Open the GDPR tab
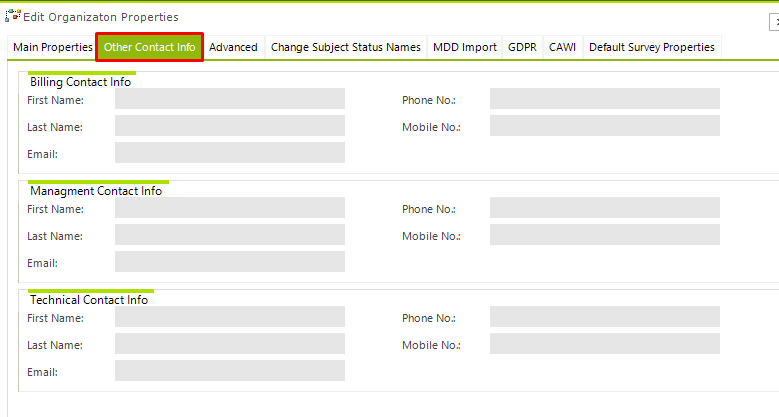 [522, 47]
